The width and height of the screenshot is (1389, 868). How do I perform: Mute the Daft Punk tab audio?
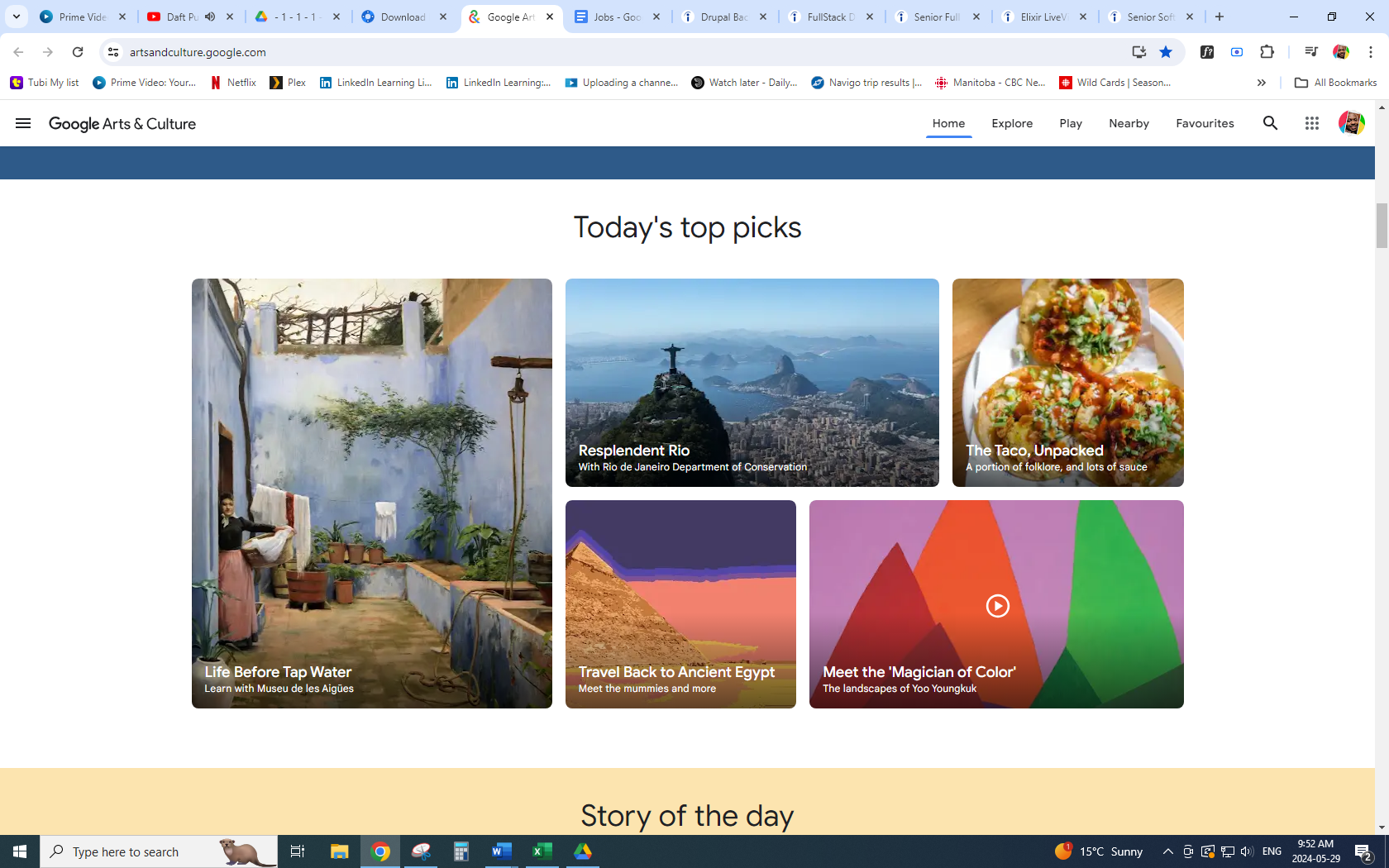pyautogui.click(x=210, y=17)
